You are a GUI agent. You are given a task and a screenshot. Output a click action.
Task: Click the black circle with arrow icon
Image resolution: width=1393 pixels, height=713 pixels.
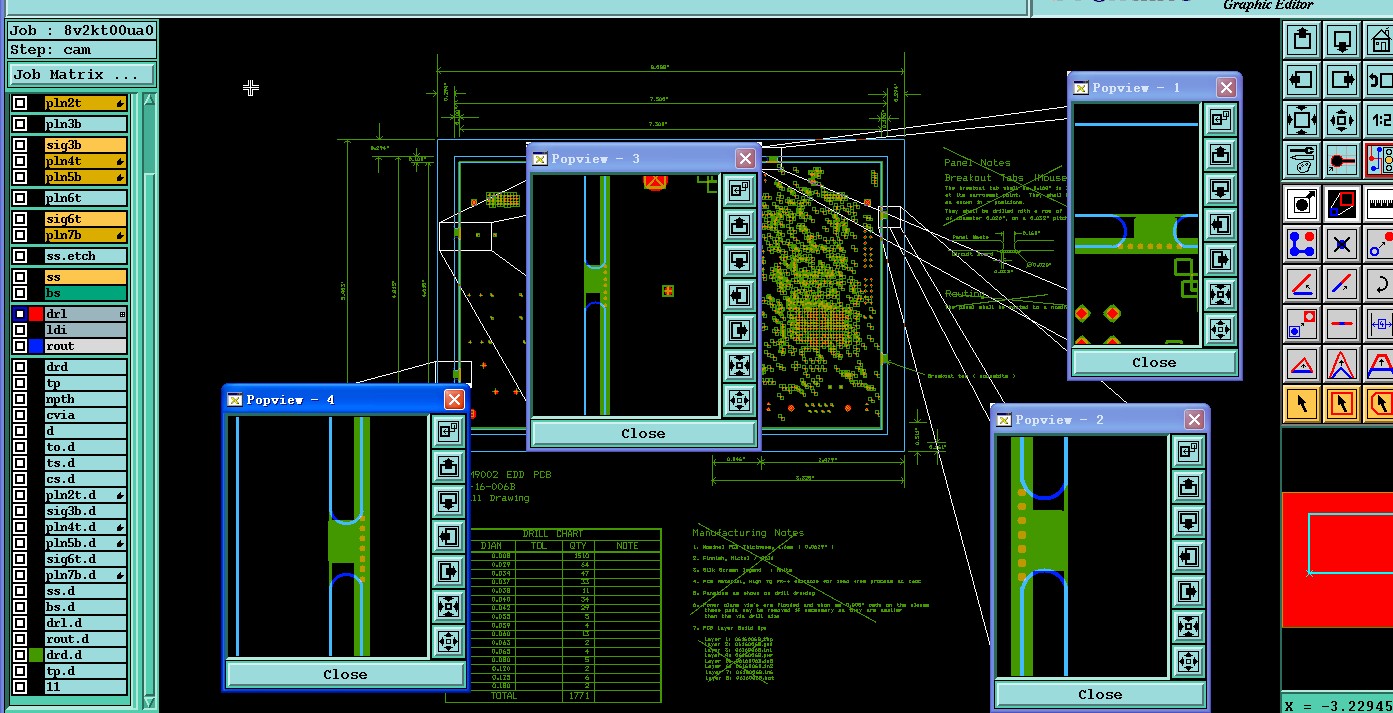tap(1301, 204)
